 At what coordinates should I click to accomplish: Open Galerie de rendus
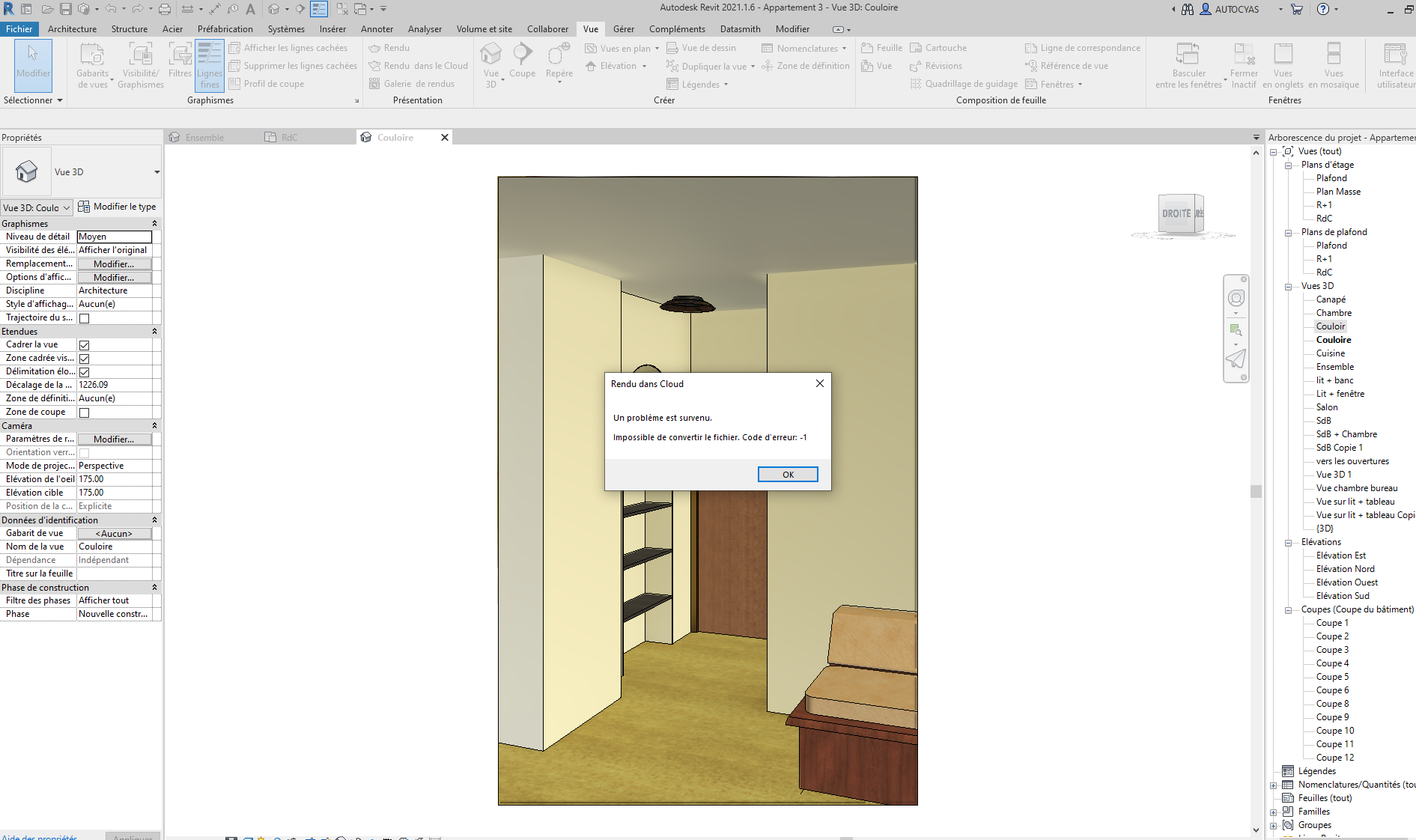[412, 84]
